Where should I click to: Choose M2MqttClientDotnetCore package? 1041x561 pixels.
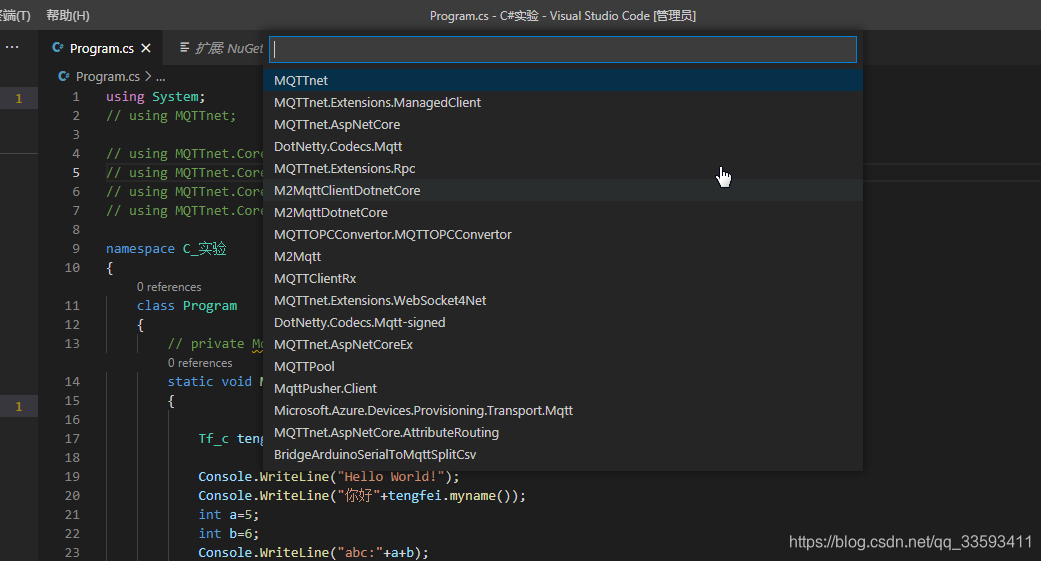click(x=563, y=190)
